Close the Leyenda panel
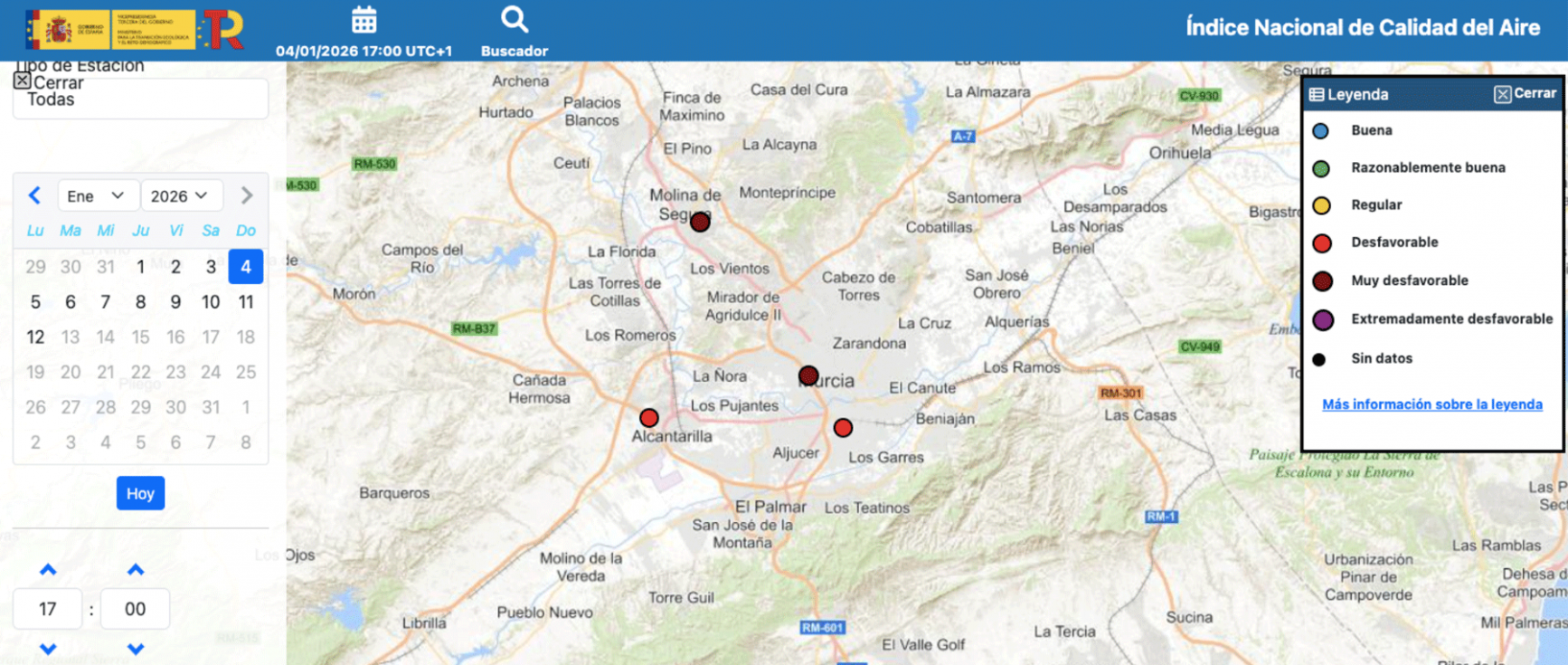 [x=1525, y=93]
